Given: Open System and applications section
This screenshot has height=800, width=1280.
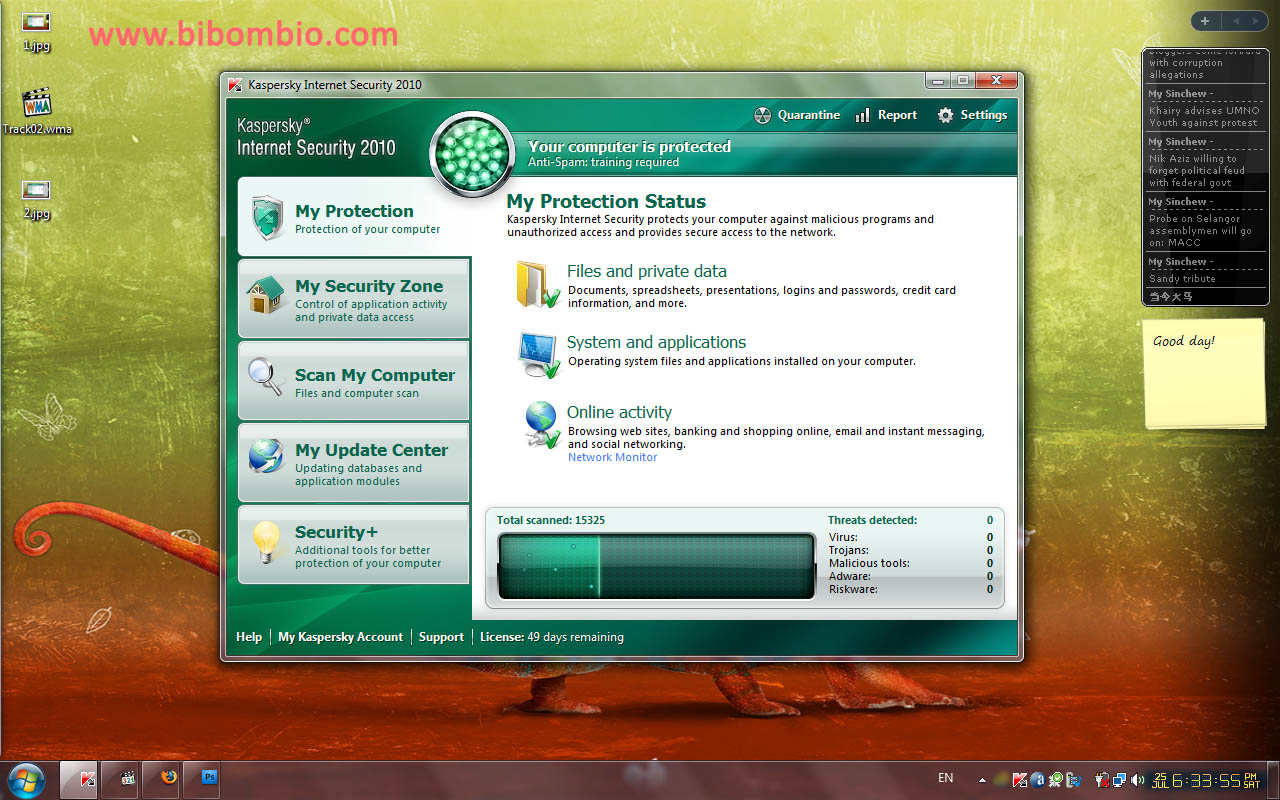Looking at the screenshot, I should 656,342.
